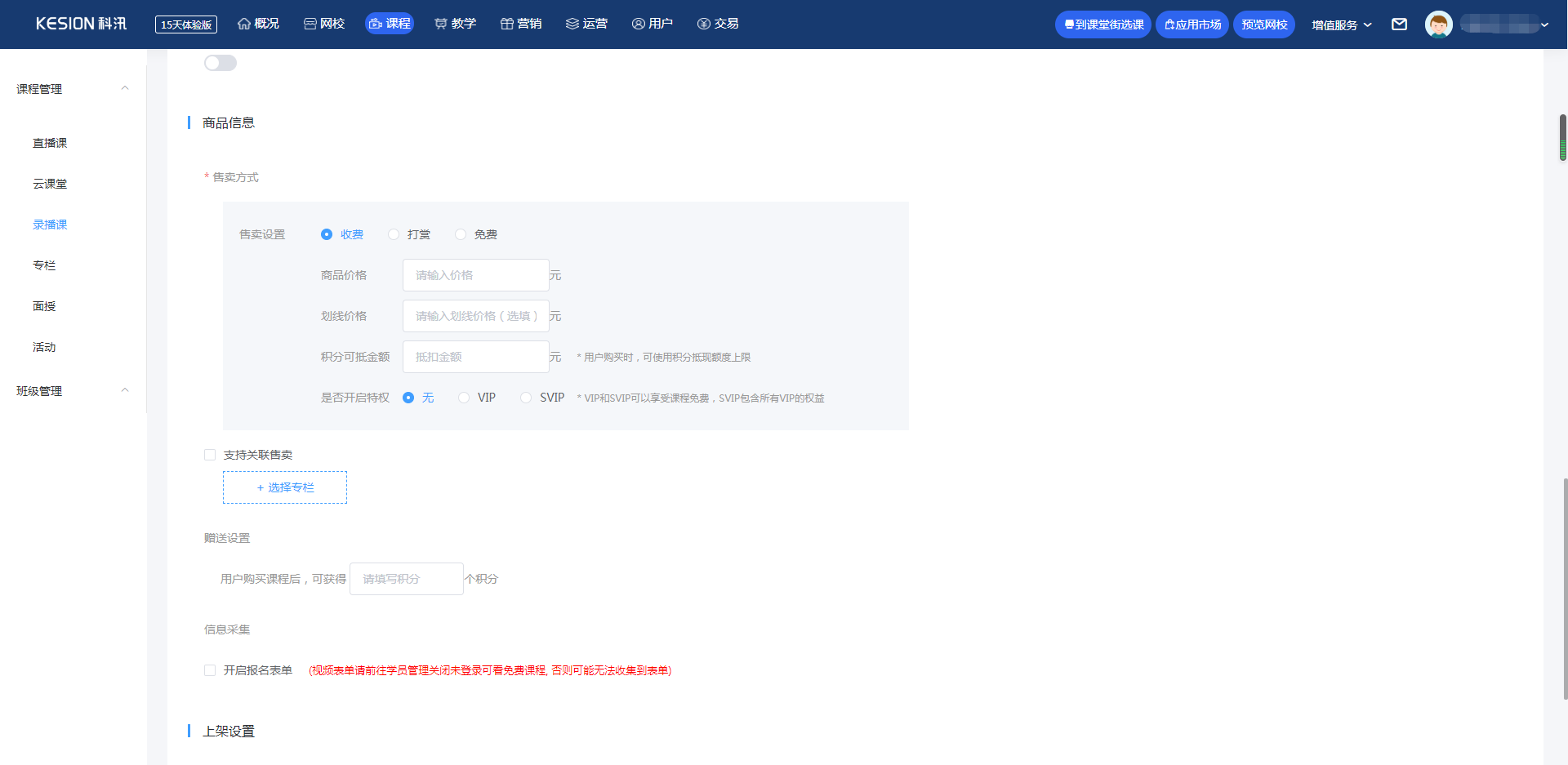Image resolution: width=1568 pixels, height=765 pixels.
Task: Focus the 商品价格 input field
Action: click(x=475, y=275)
